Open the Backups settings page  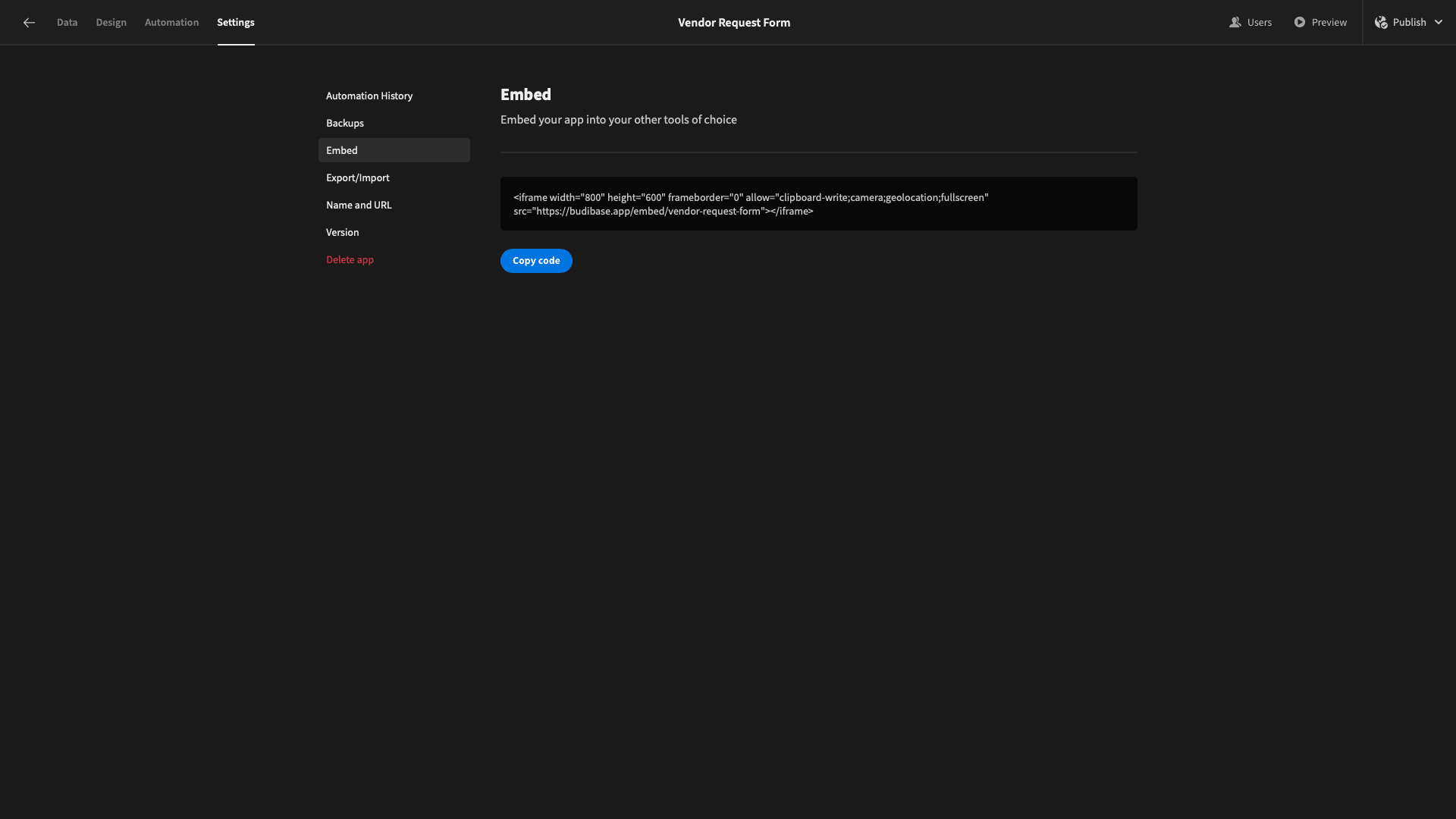pyautogui.click(x=394, y=123)
